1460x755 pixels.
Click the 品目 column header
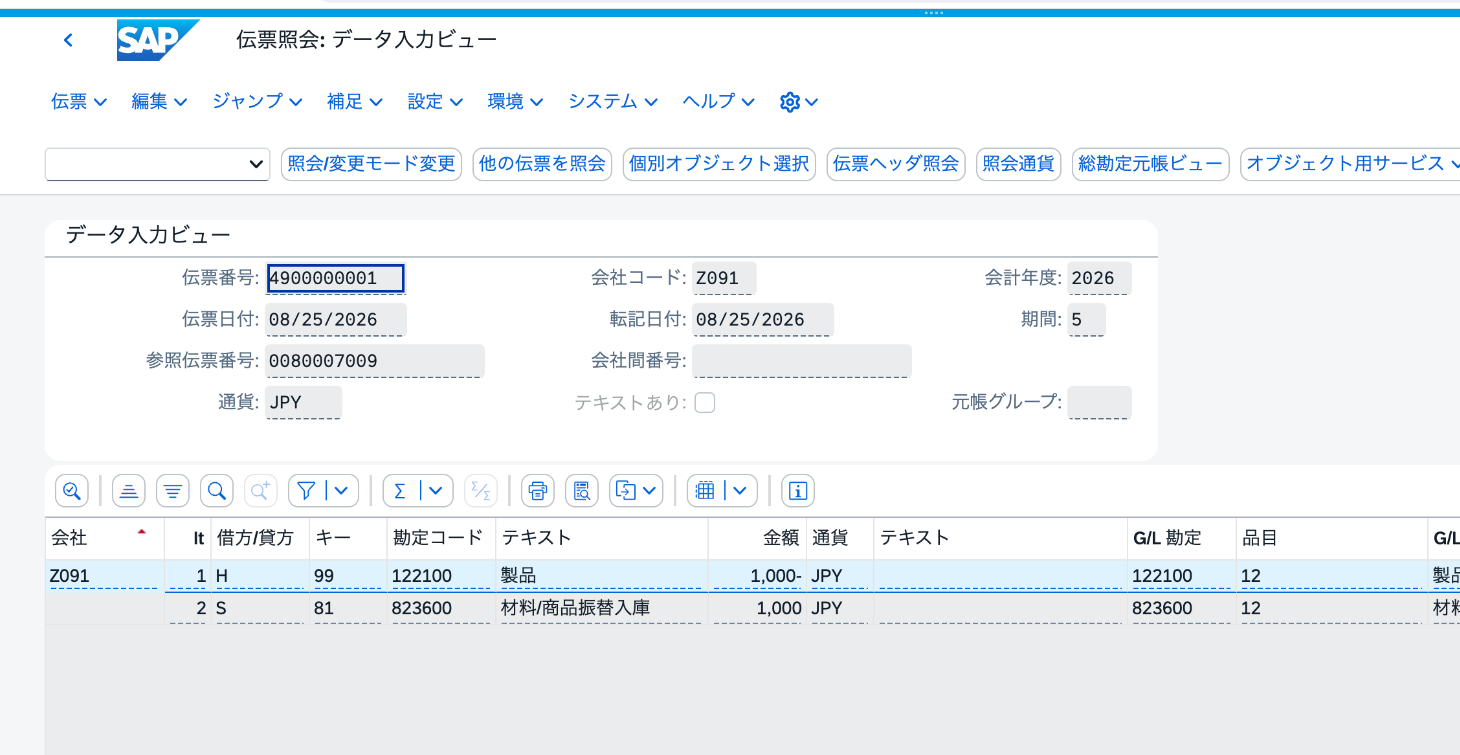point(1331,538)
